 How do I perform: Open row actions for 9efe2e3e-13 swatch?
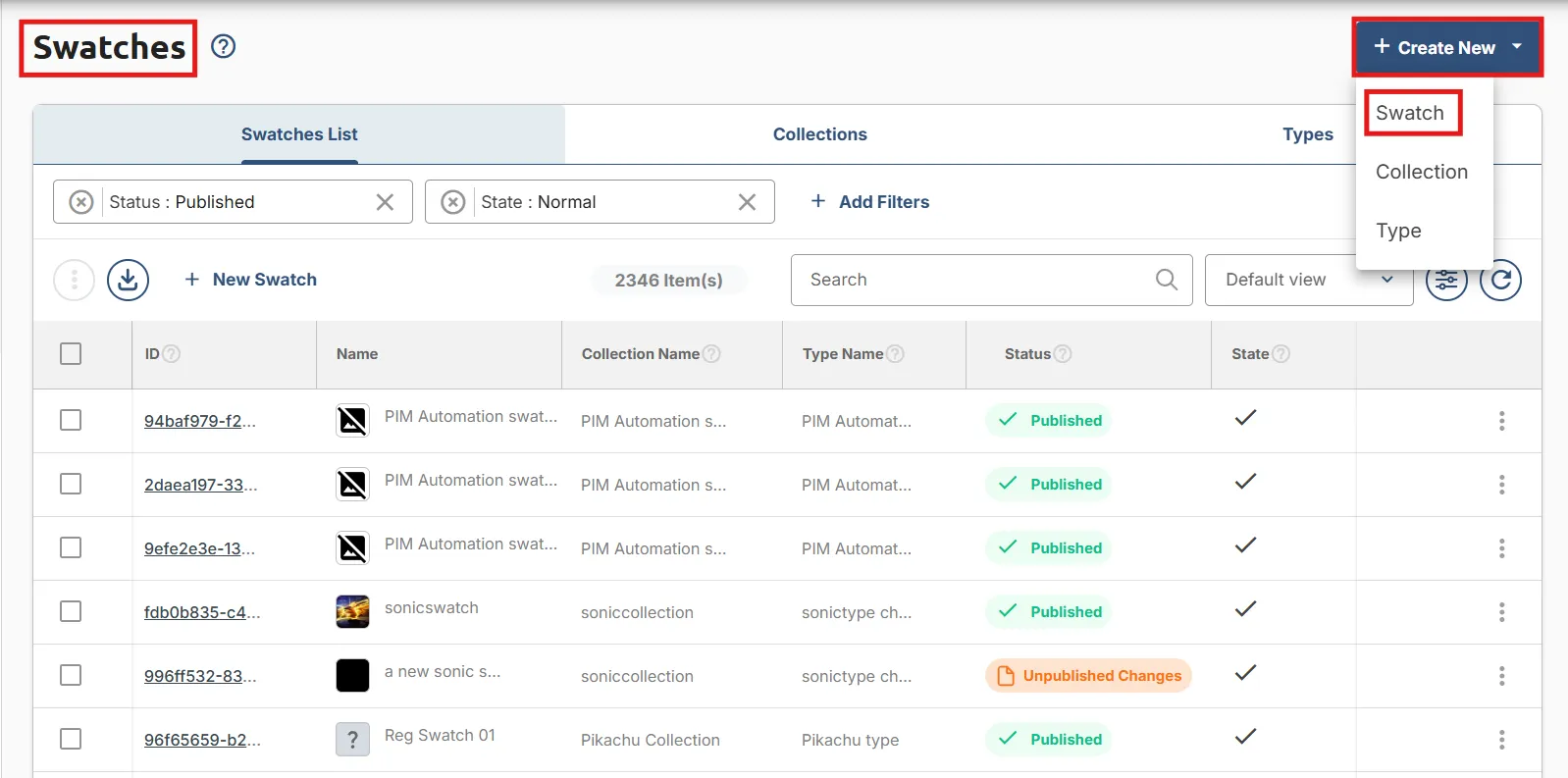pyautogui.click(x=1501, y=548)
